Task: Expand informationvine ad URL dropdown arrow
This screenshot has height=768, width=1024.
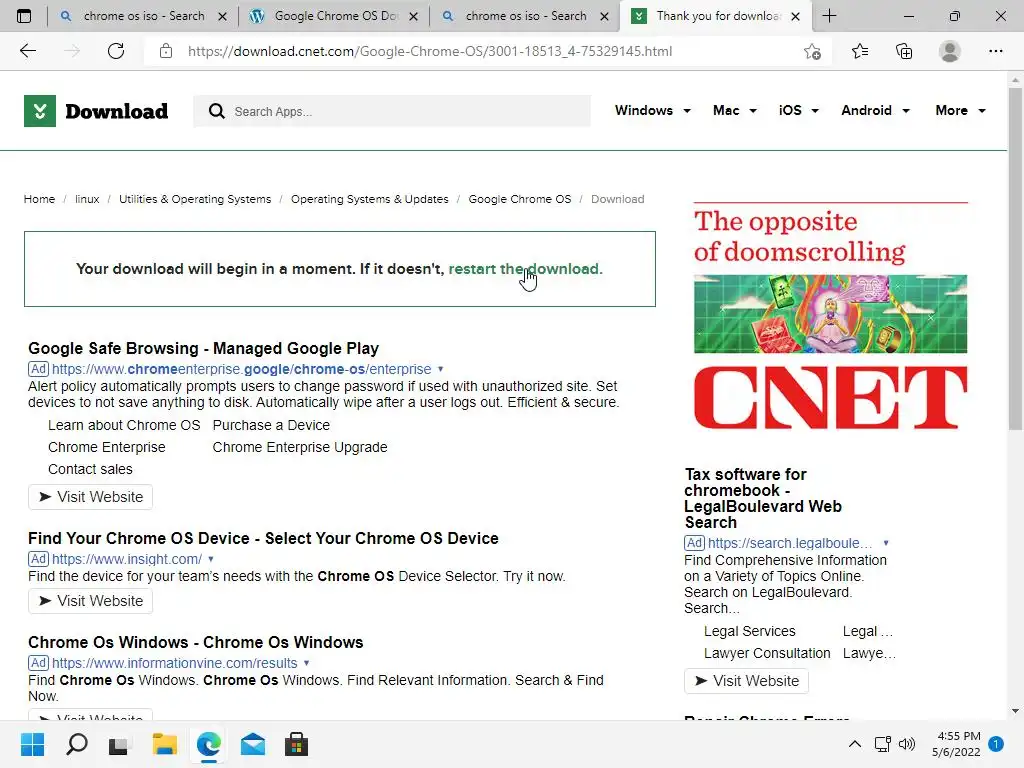Action: pos(306,663)
